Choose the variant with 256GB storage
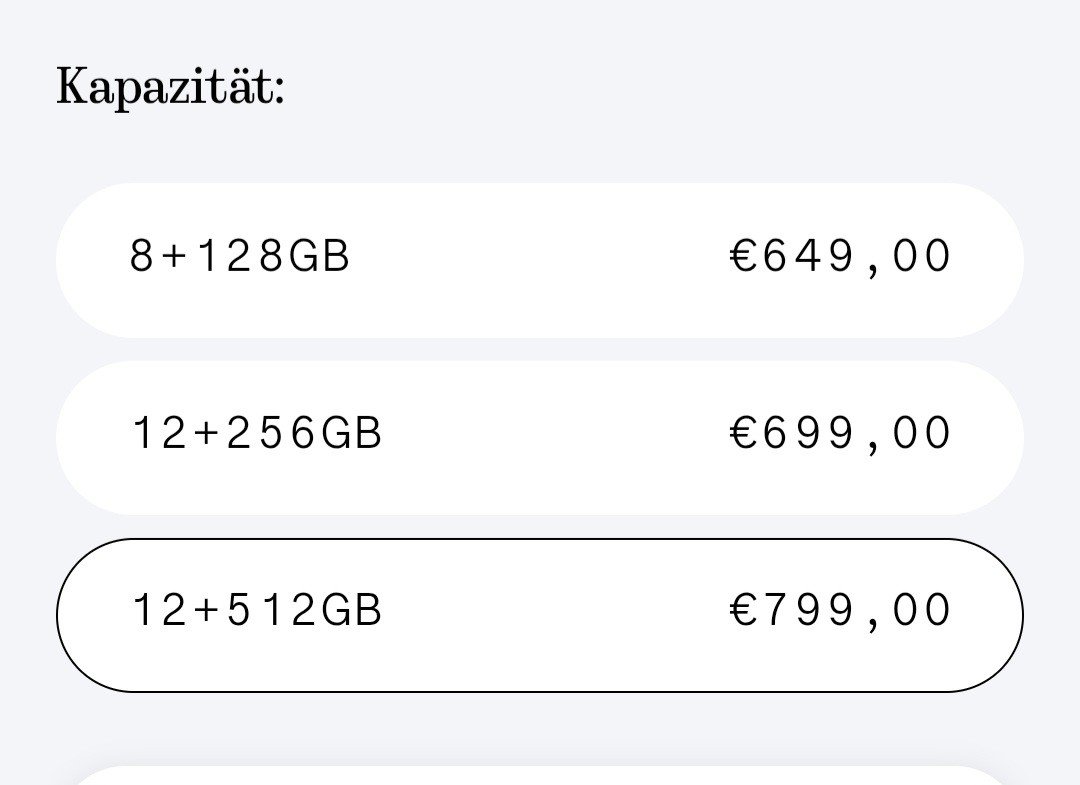This screenshot has height=785, width=1080. (x=540, y=437)
